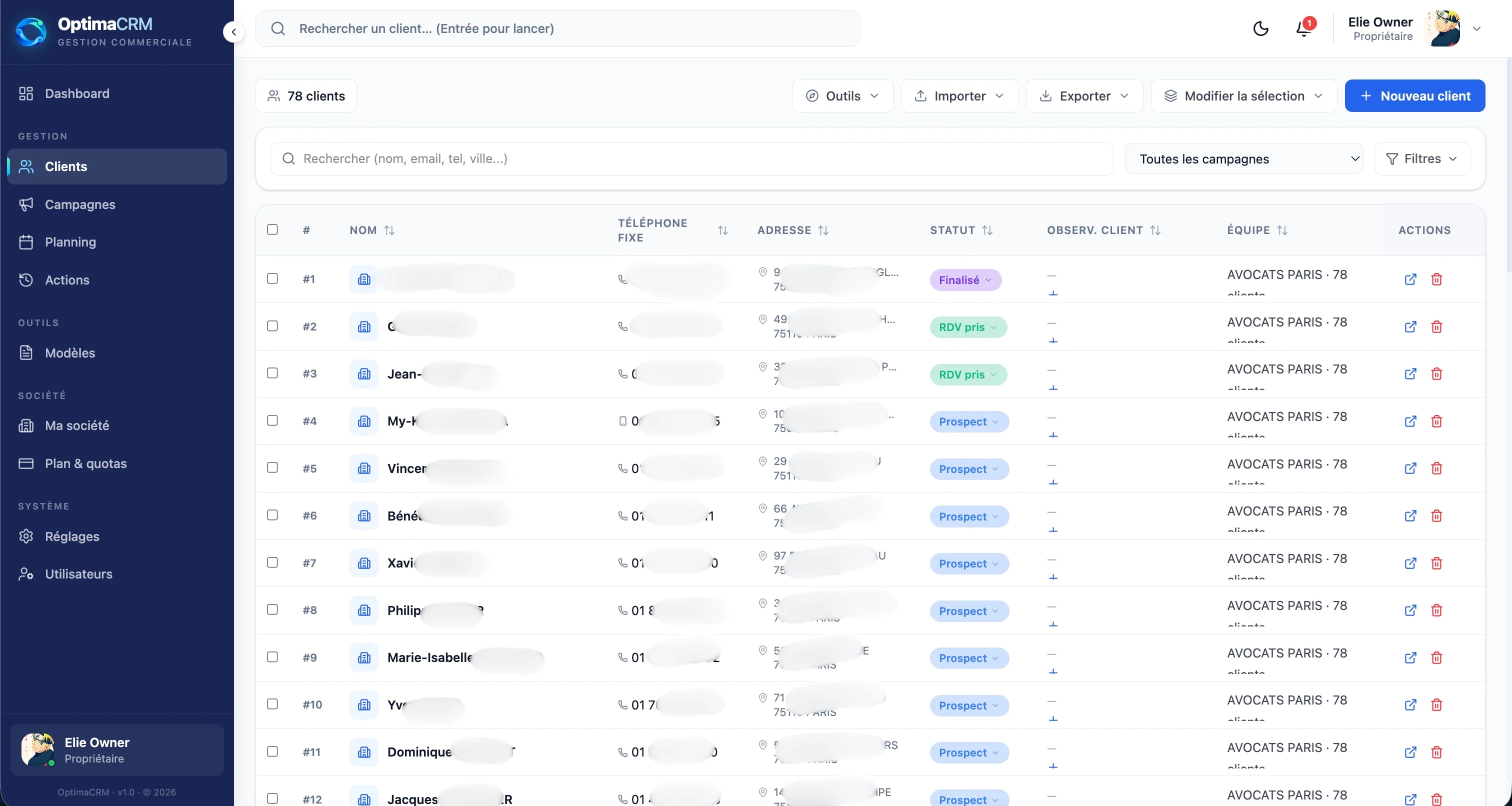Click 78 clients counter button

click(x=306, y=95)
